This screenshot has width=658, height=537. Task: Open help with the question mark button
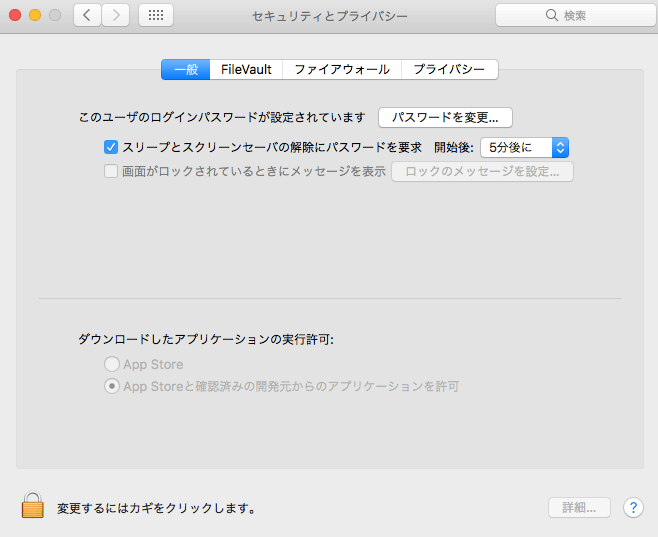coord(633,508)
